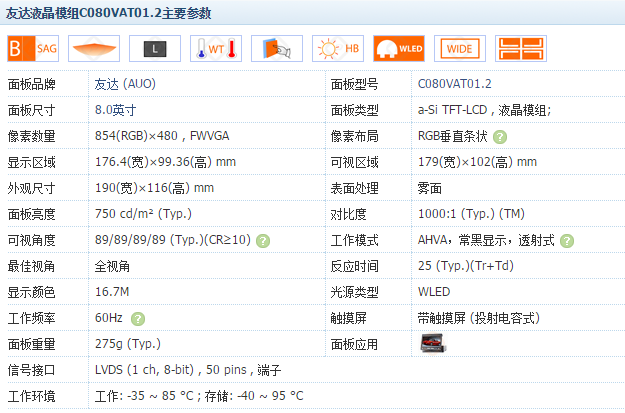Click the 工作: -35 ~ 85 °C environment value
The image size is (625, 413).
coord(199,396)
